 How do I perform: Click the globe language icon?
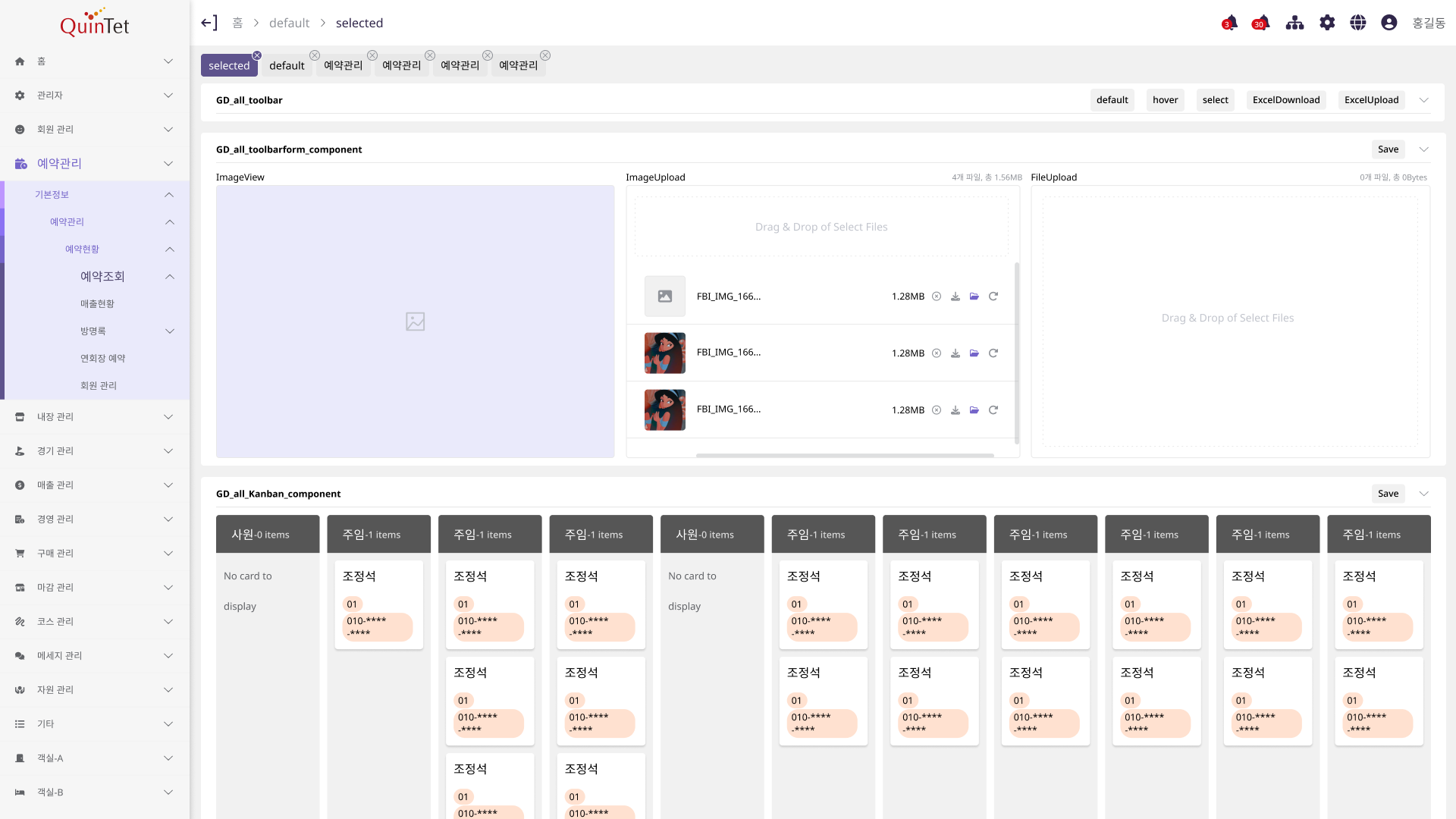[1357, 23]
